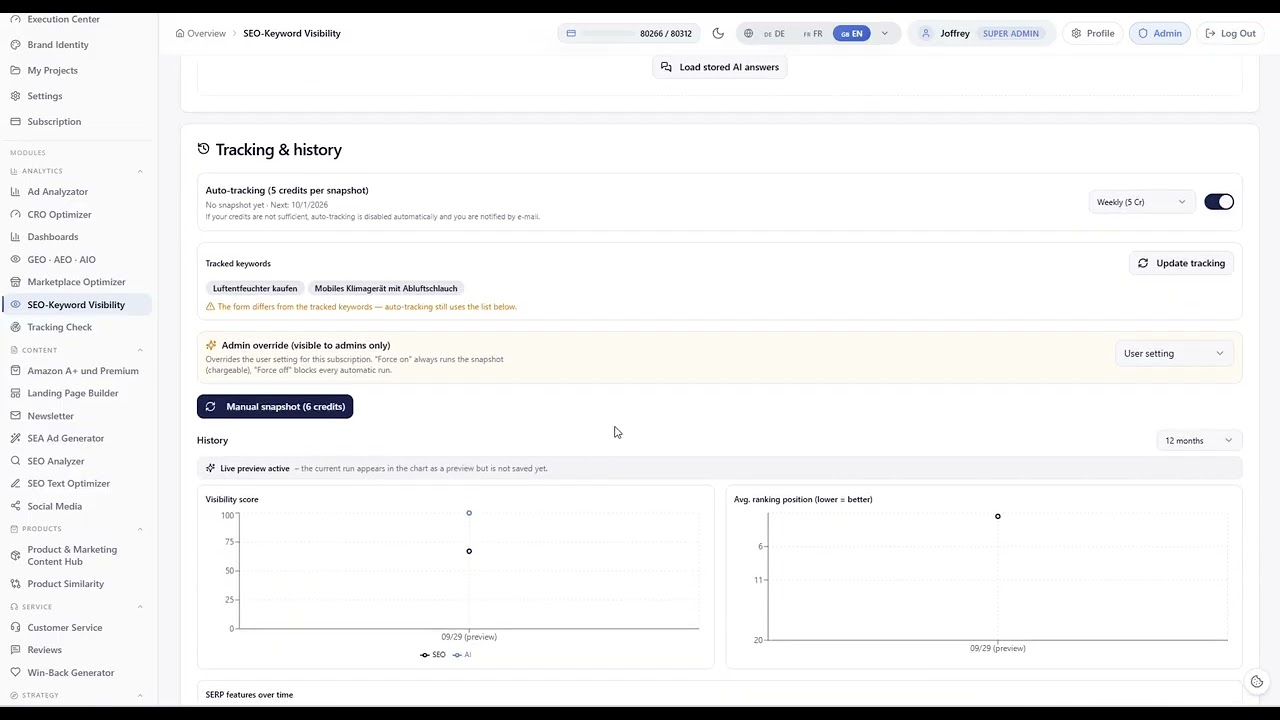This screenshot has width=1280, height=720.
Task: Click the Log Out button
Action: 1230,33
